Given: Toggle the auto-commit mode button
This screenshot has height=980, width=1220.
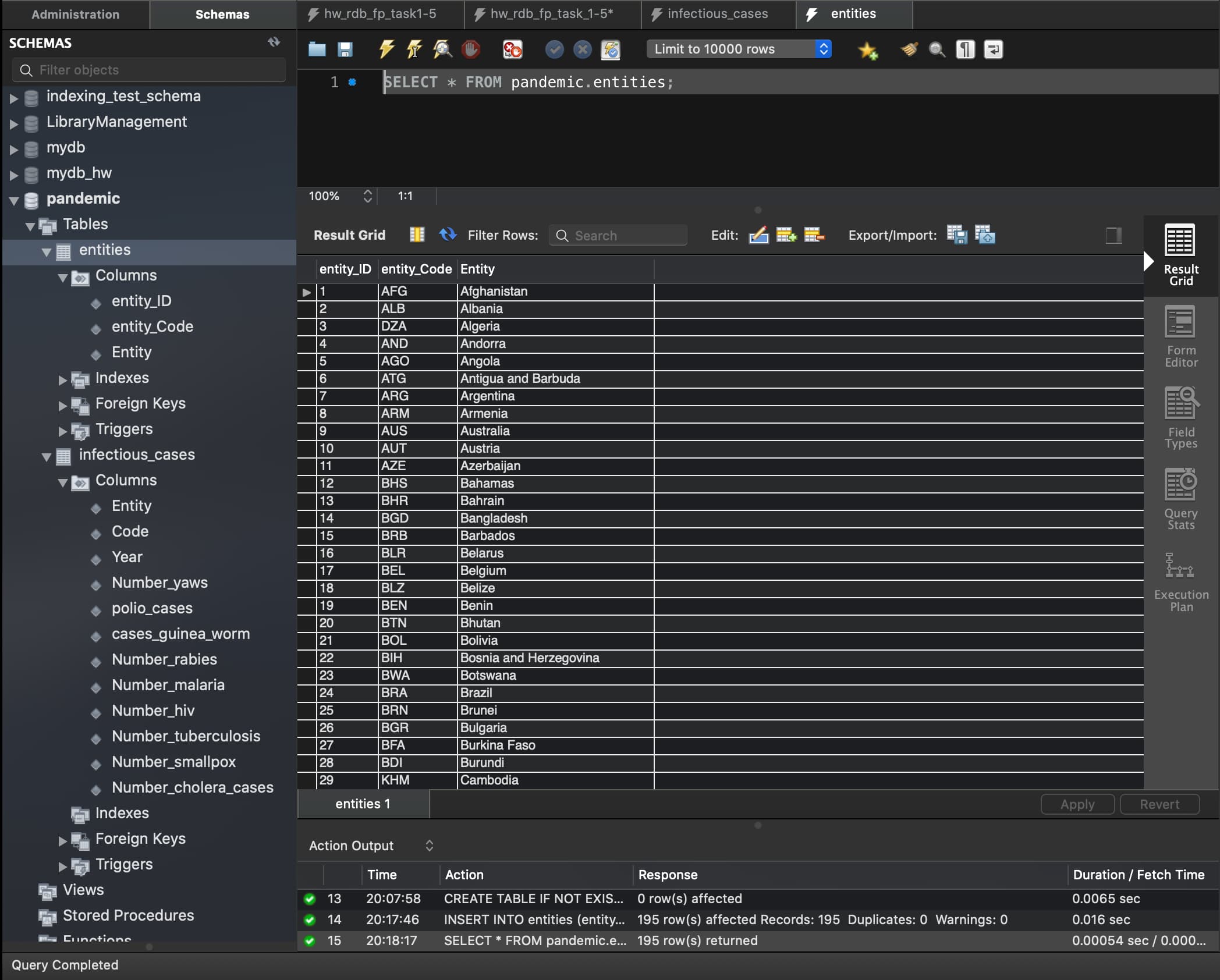Looking at the screenshot, I should tap(611, 49).
